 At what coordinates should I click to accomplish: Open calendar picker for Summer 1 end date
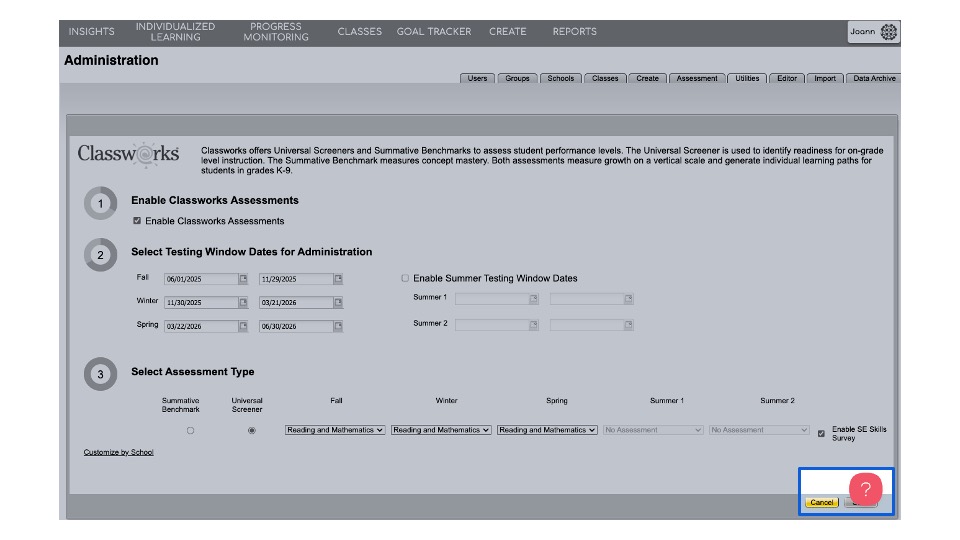pos(629,299)
